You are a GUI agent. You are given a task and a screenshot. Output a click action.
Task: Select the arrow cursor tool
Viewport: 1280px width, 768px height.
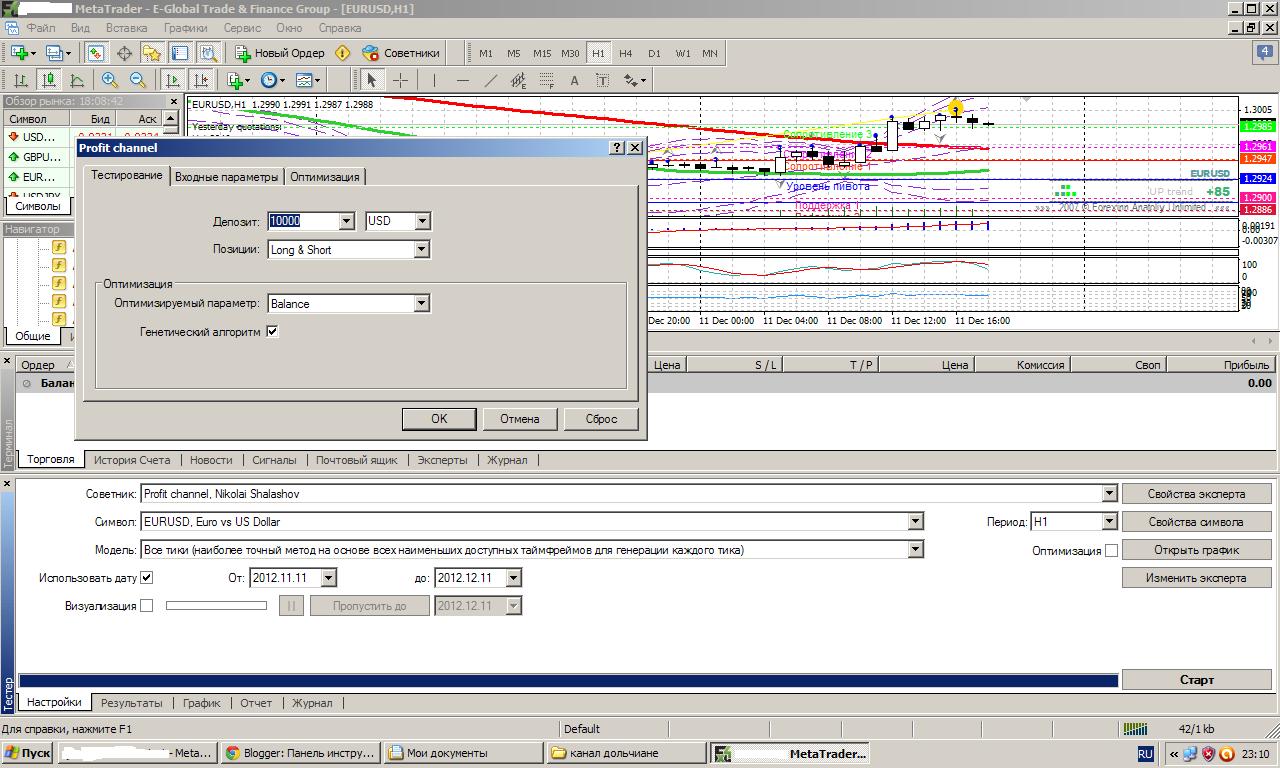click(x=371, y=80)
